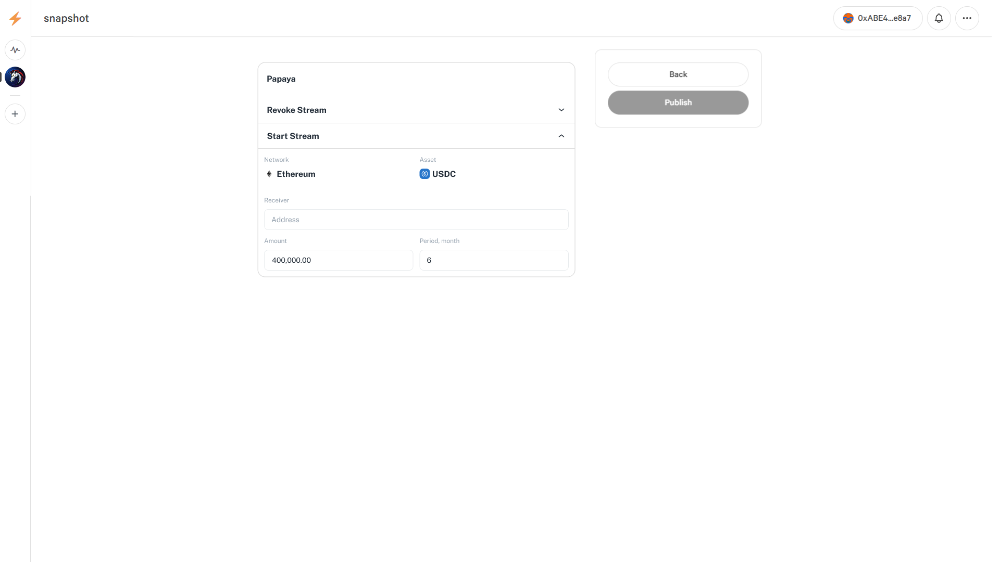This screenshot has height=562, width=1000.
Task: Select the space avatar in the sidebar
Action: (15, 77)
